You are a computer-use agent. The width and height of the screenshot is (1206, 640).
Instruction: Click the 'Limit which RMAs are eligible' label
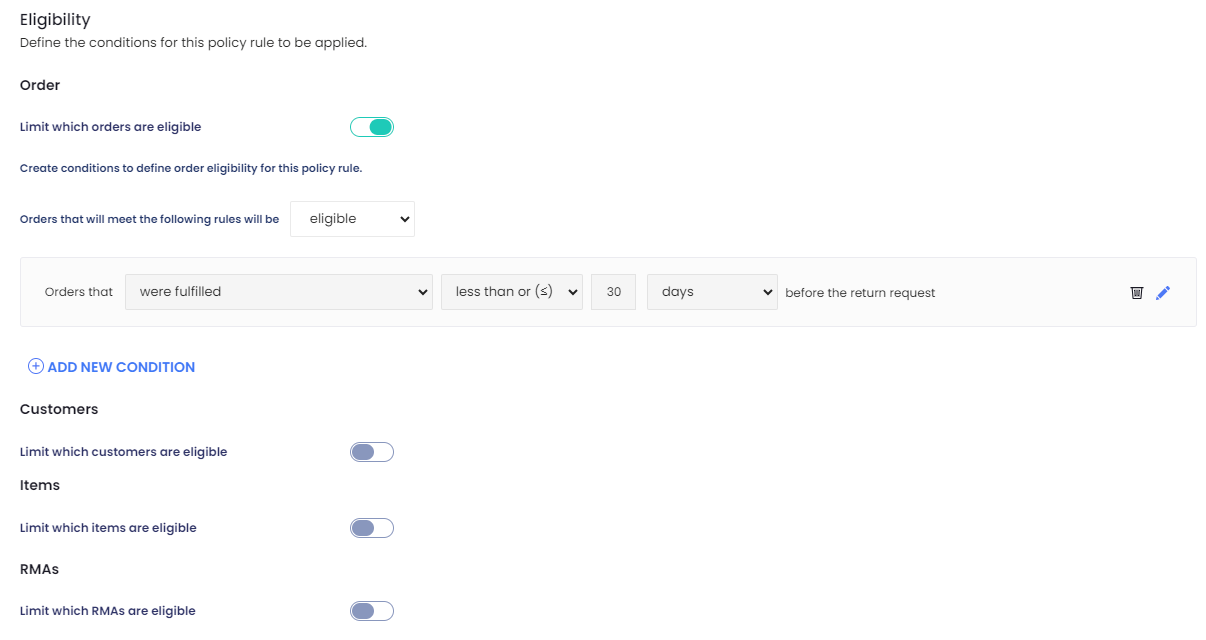tap(108, 611)
